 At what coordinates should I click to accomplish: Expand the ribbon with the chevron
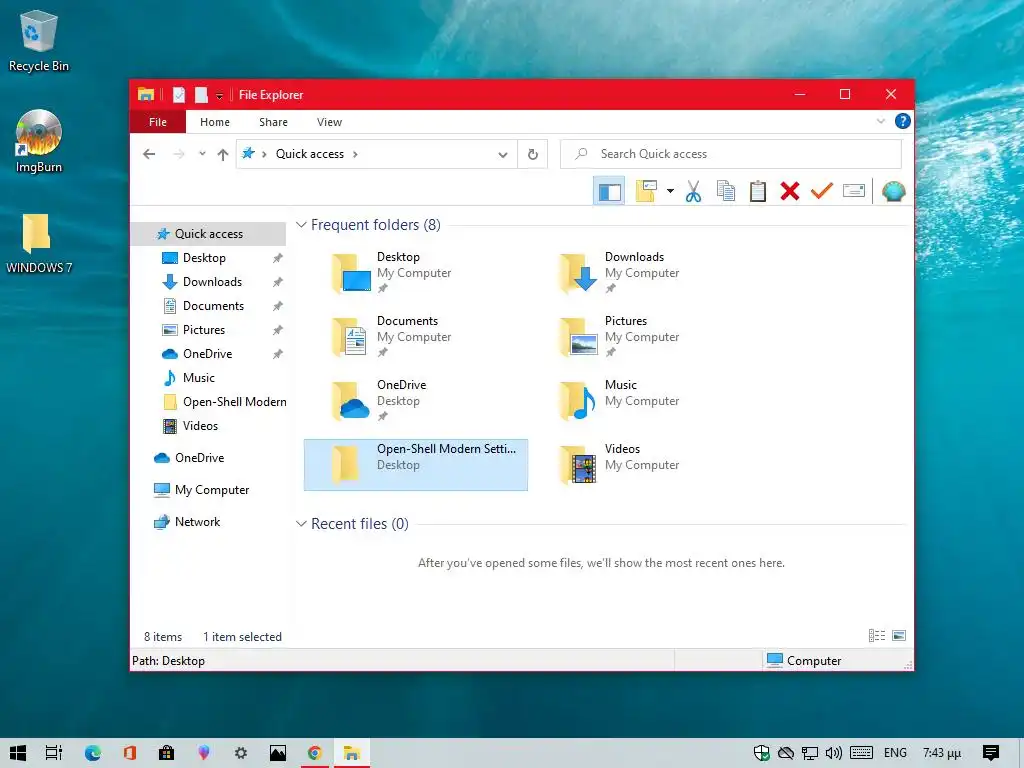coord(880,121)
